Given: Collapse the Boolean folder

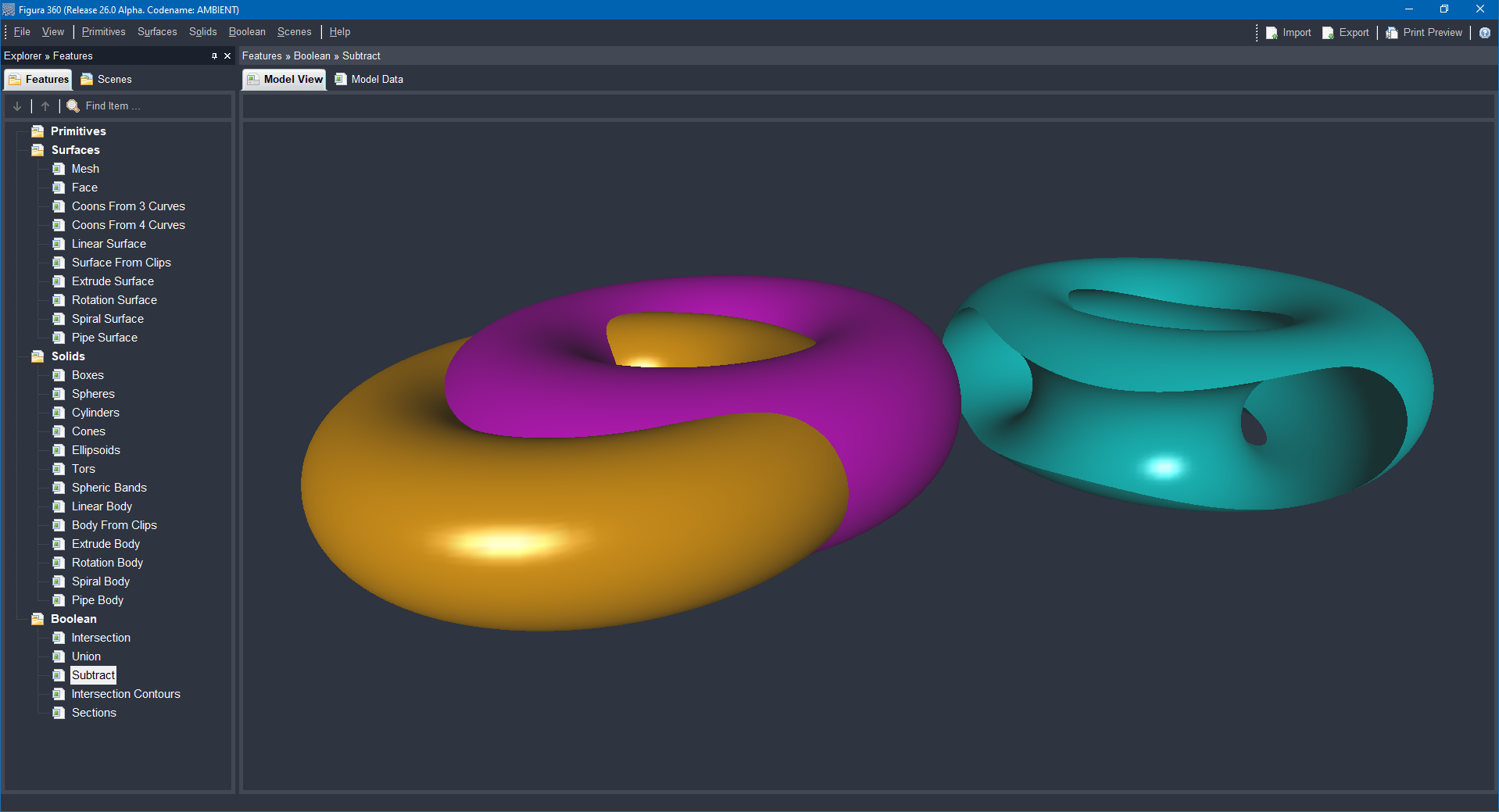Looking at the screenshot, I should click(38, 618).
